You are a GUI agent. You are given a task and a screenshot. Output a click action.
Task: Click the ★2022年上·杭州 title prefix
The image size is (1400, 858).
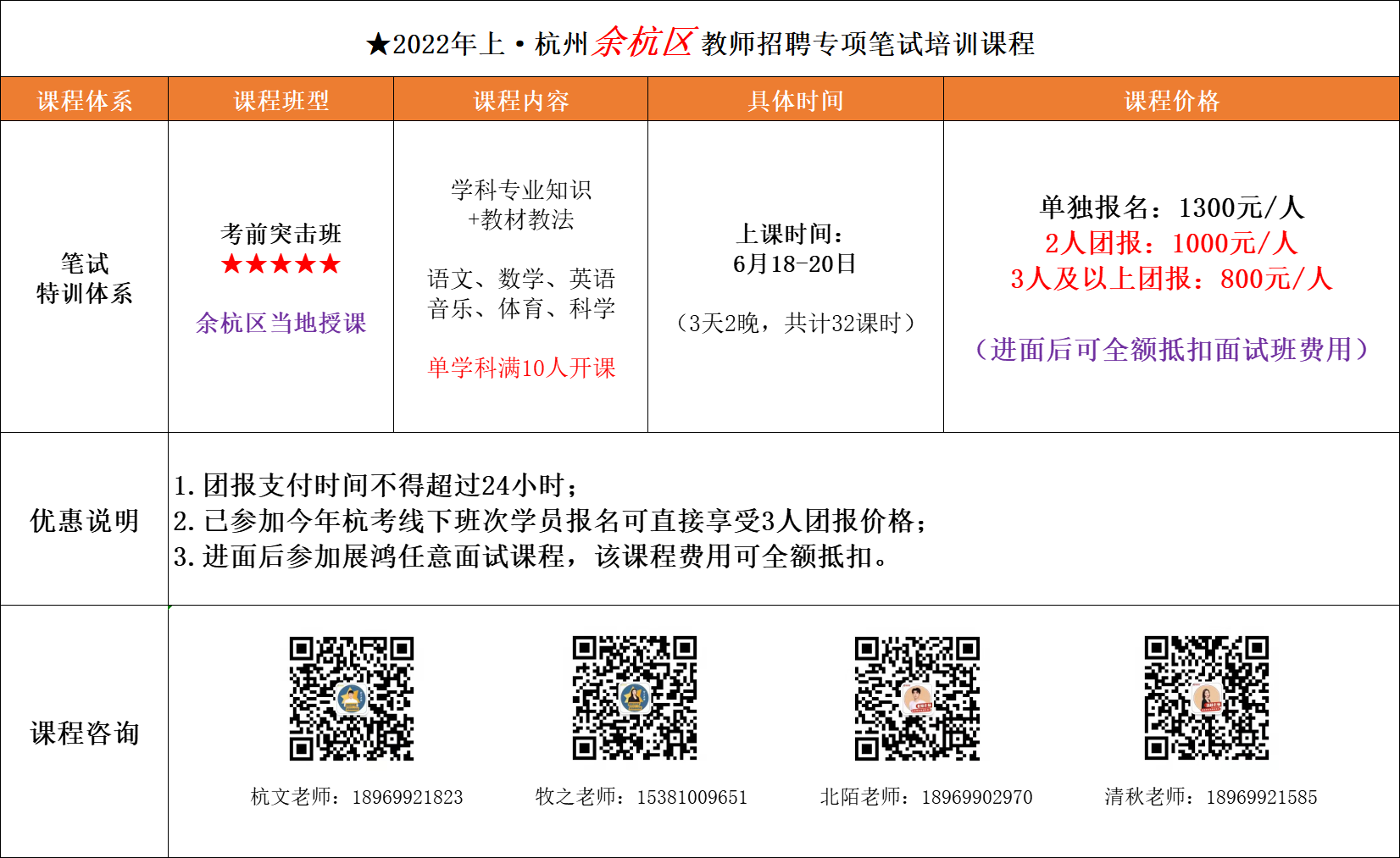[477, 44]
